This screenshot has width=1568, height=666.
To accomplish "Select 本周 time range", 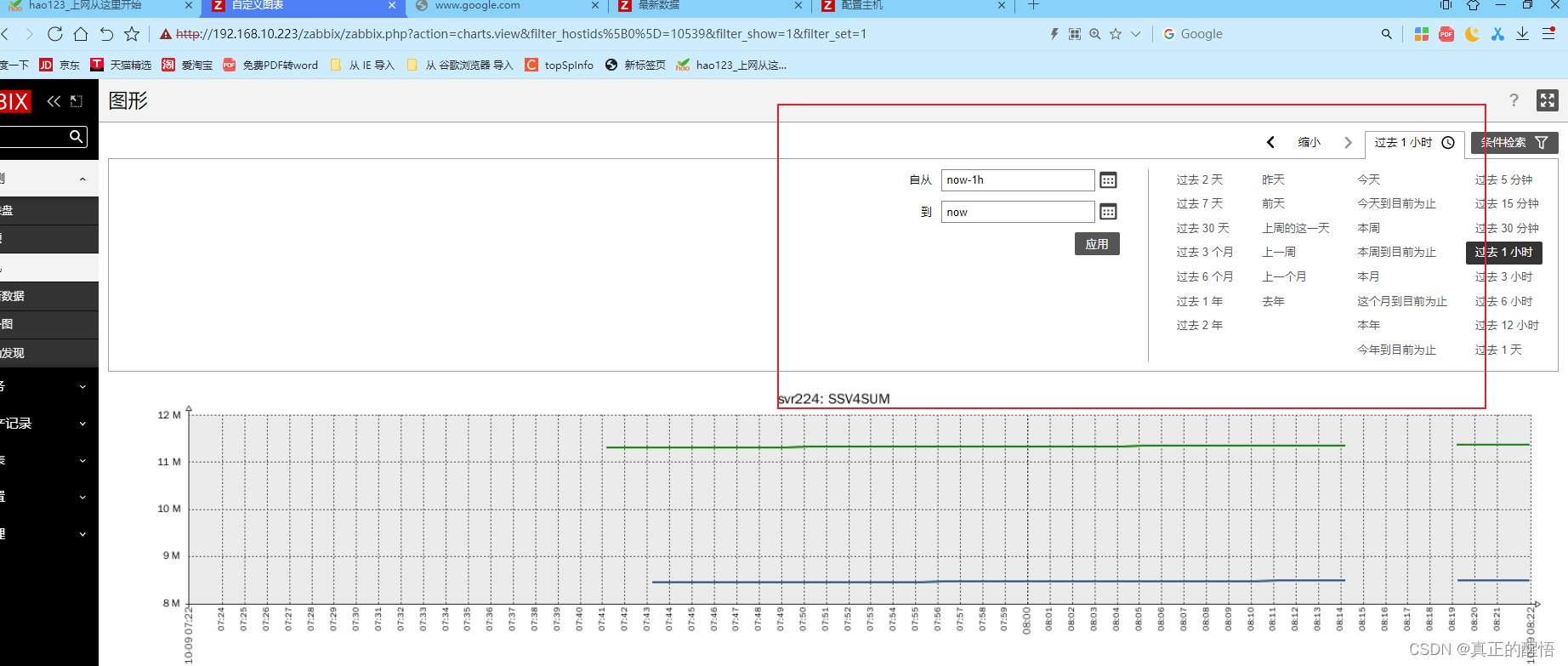I will [1369, 228].
